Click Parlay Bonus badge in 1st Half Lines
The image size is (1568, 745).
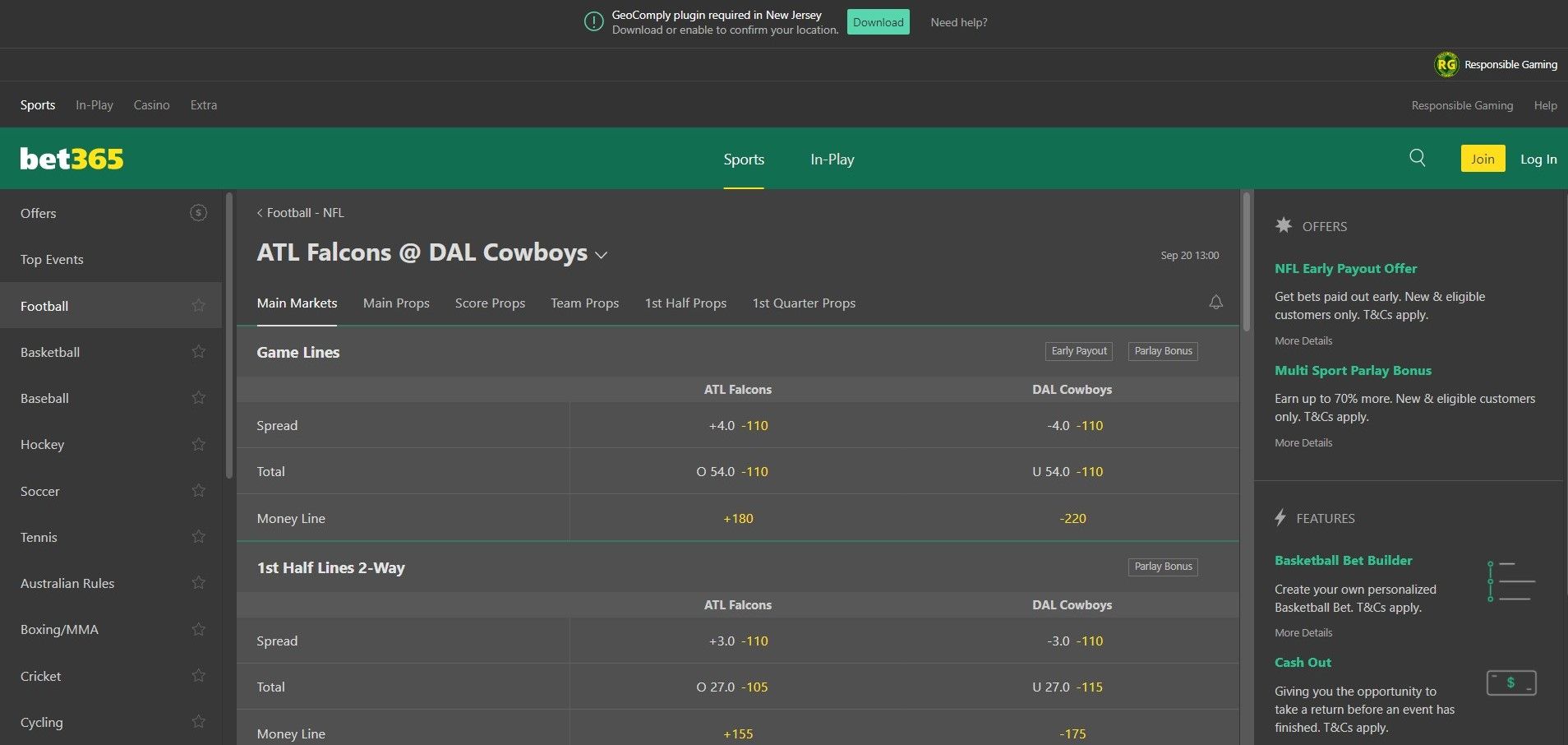click(x=1163, y=567)
